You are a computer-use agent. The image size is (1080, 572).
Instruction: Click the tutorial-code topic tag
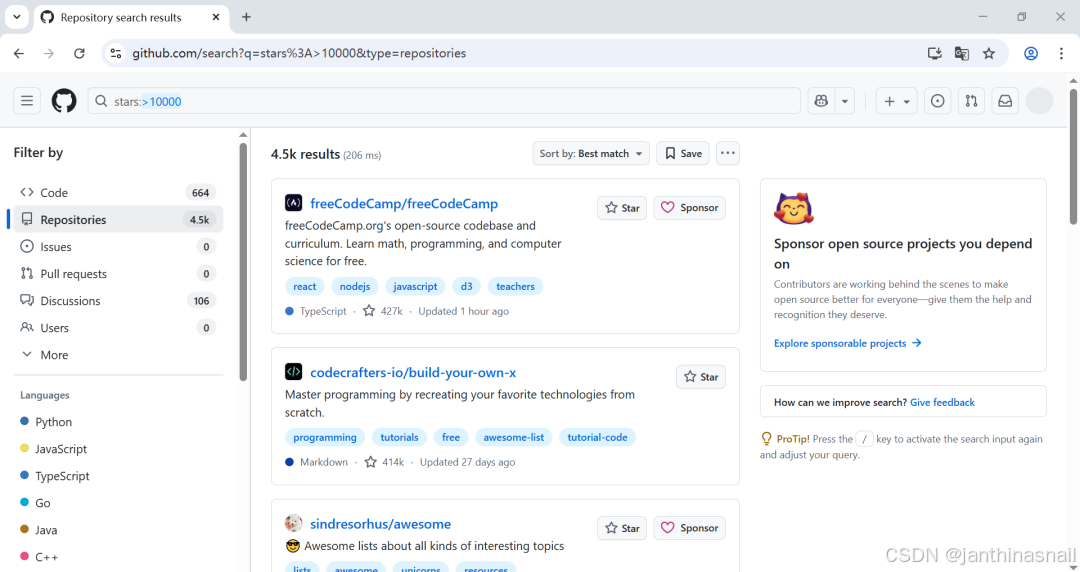point(597,437)
